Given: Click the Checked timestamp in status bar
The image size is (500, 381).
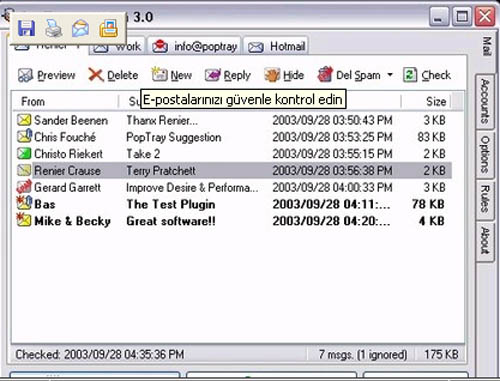Looking at the screenshot, I should pos(100,354).
